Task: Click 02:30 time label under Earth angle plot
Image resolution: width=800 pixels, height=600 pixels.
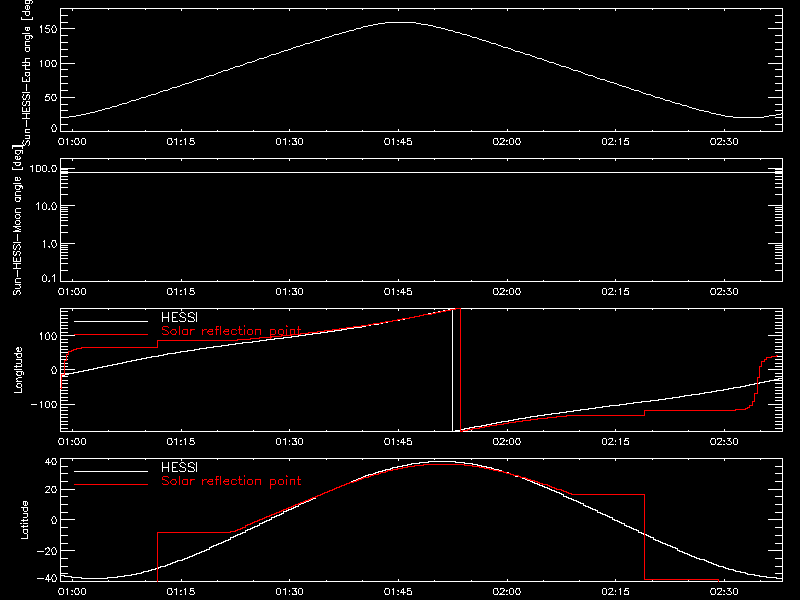Action: [724, 142]
